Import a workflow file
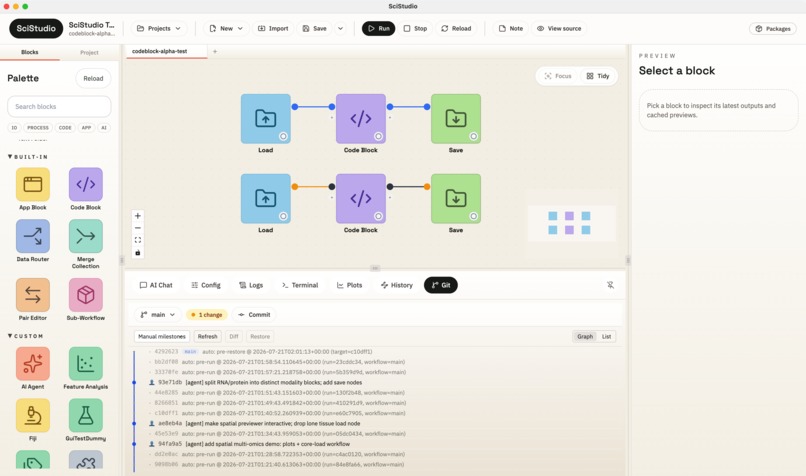Viewport: 806px width, 476px height. tap(273, 28)
